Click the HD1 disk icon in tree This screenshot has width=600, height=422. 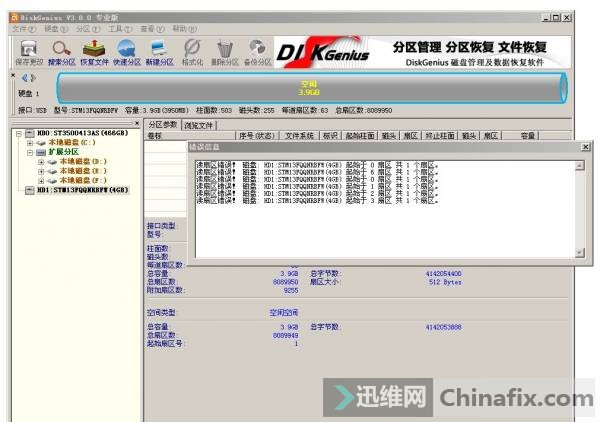30,190
